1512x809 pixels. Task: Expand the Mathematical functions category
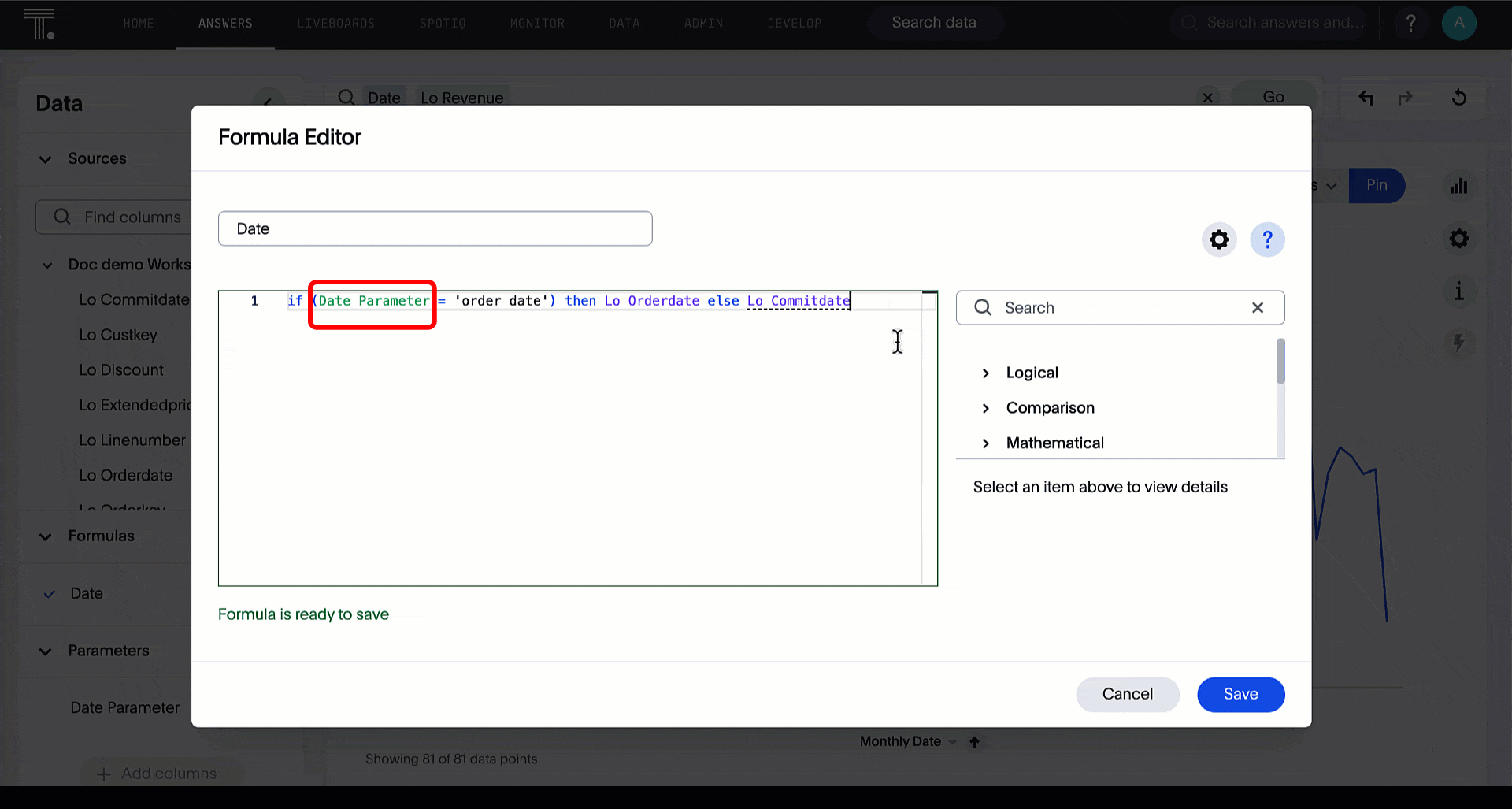(986, 443)
